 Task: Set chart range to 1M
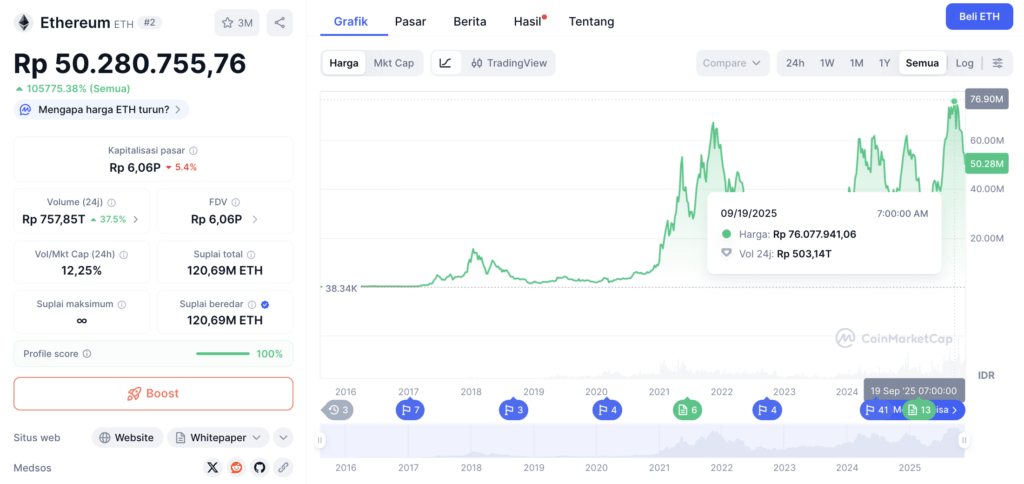click(856, 63)
